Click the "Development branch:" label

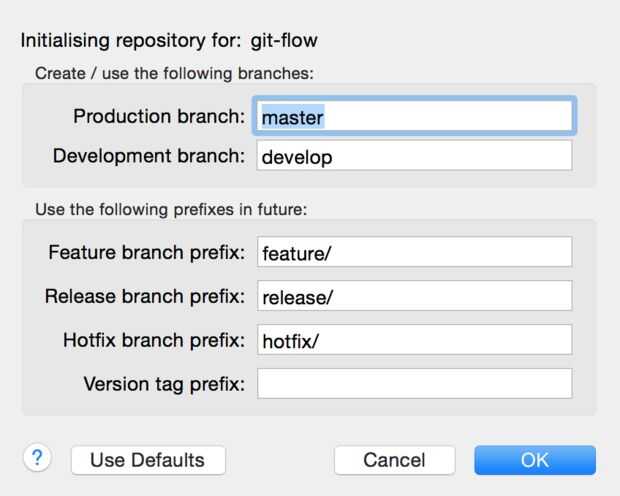pos(149,156)
